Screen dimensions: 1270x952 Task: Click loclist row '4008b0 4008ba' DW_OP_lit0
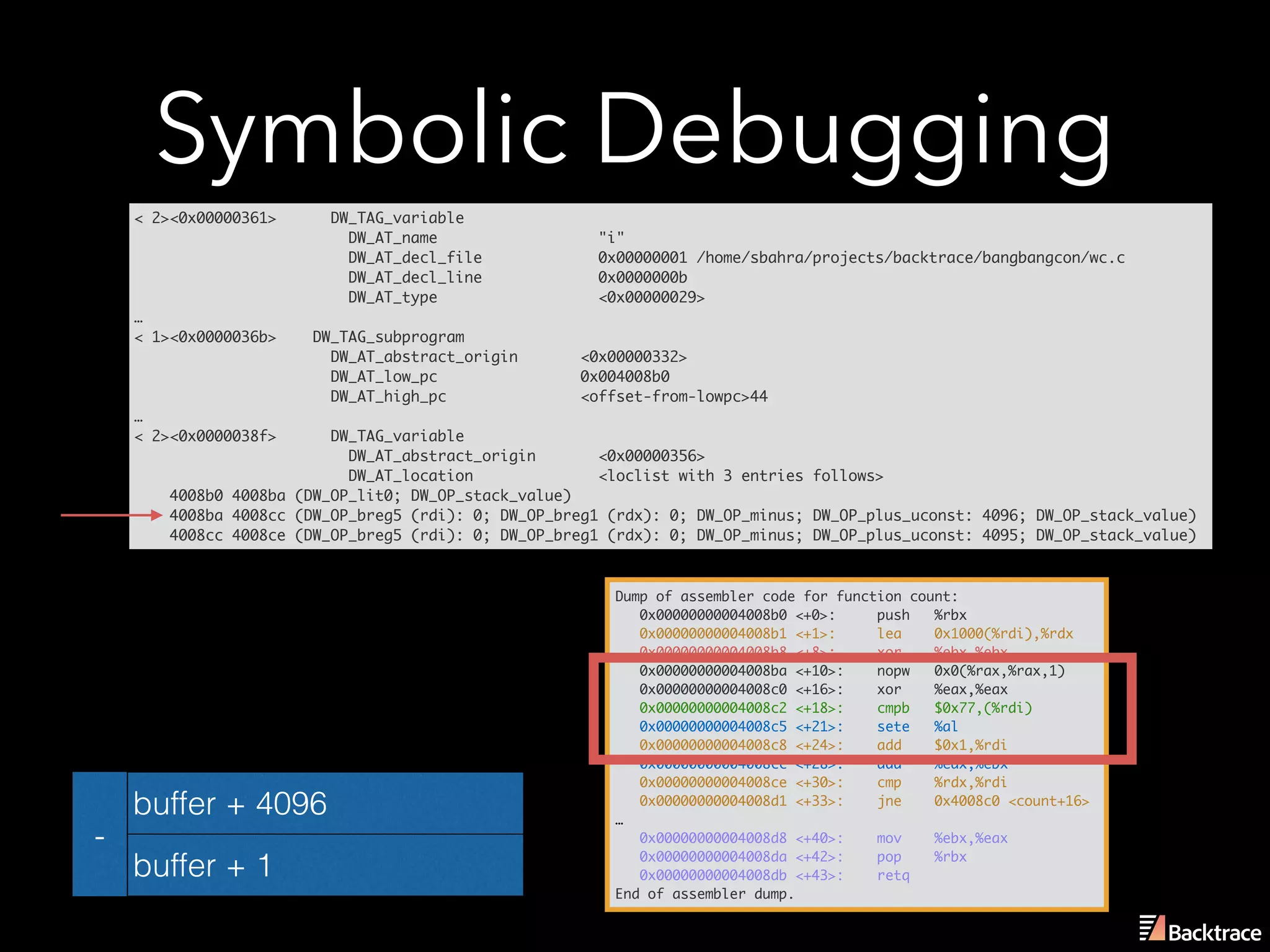pyautogui.click(x=370, y=496)
